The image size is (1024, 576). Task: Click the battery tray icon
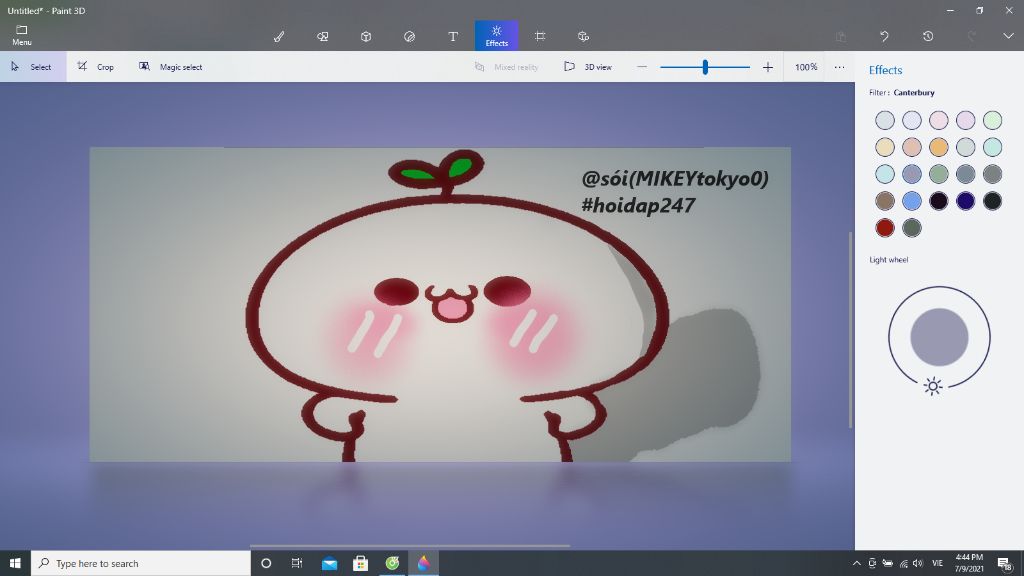[888, 563]
